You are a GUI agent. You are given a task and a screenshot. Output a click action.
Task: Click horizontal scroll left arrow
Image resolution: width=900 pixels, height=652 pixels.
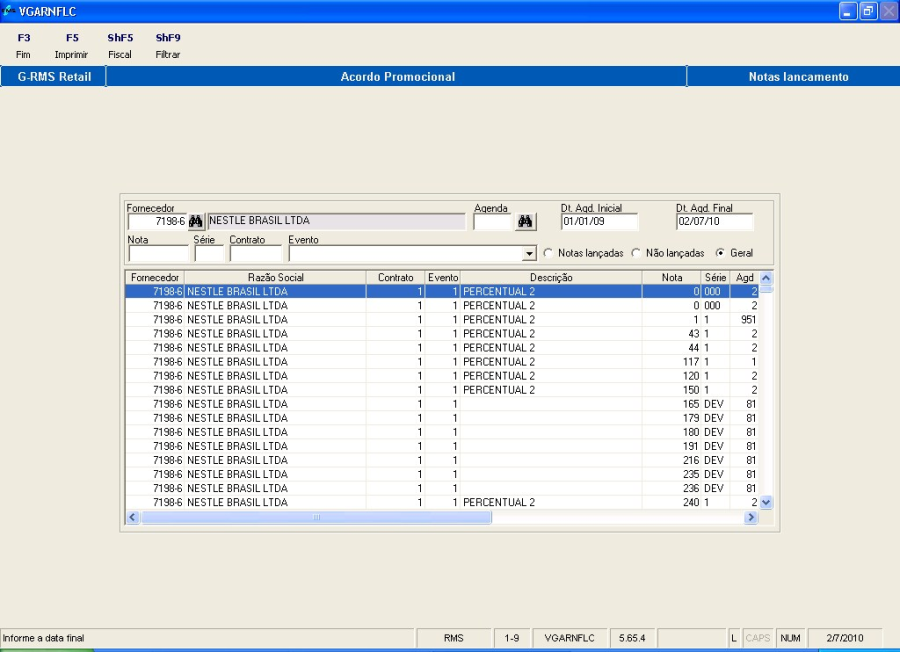pyautogui.click(x=133, y=517)
